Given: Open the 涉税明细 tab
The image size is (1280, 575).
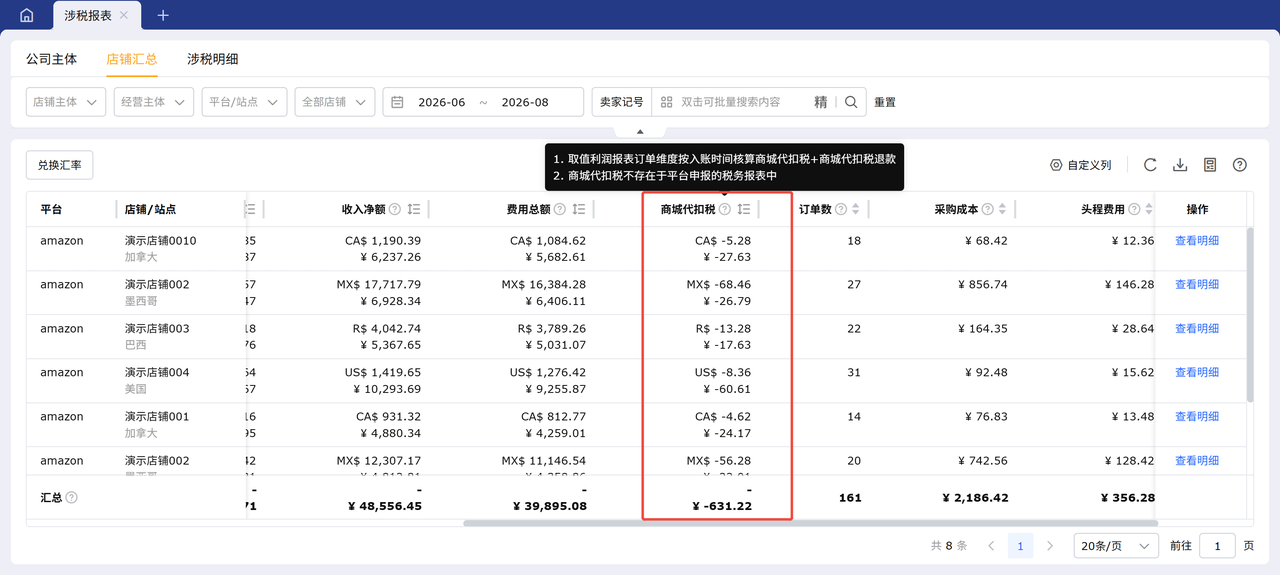Looking at the screenshot, I should click(x=213, y=59).
